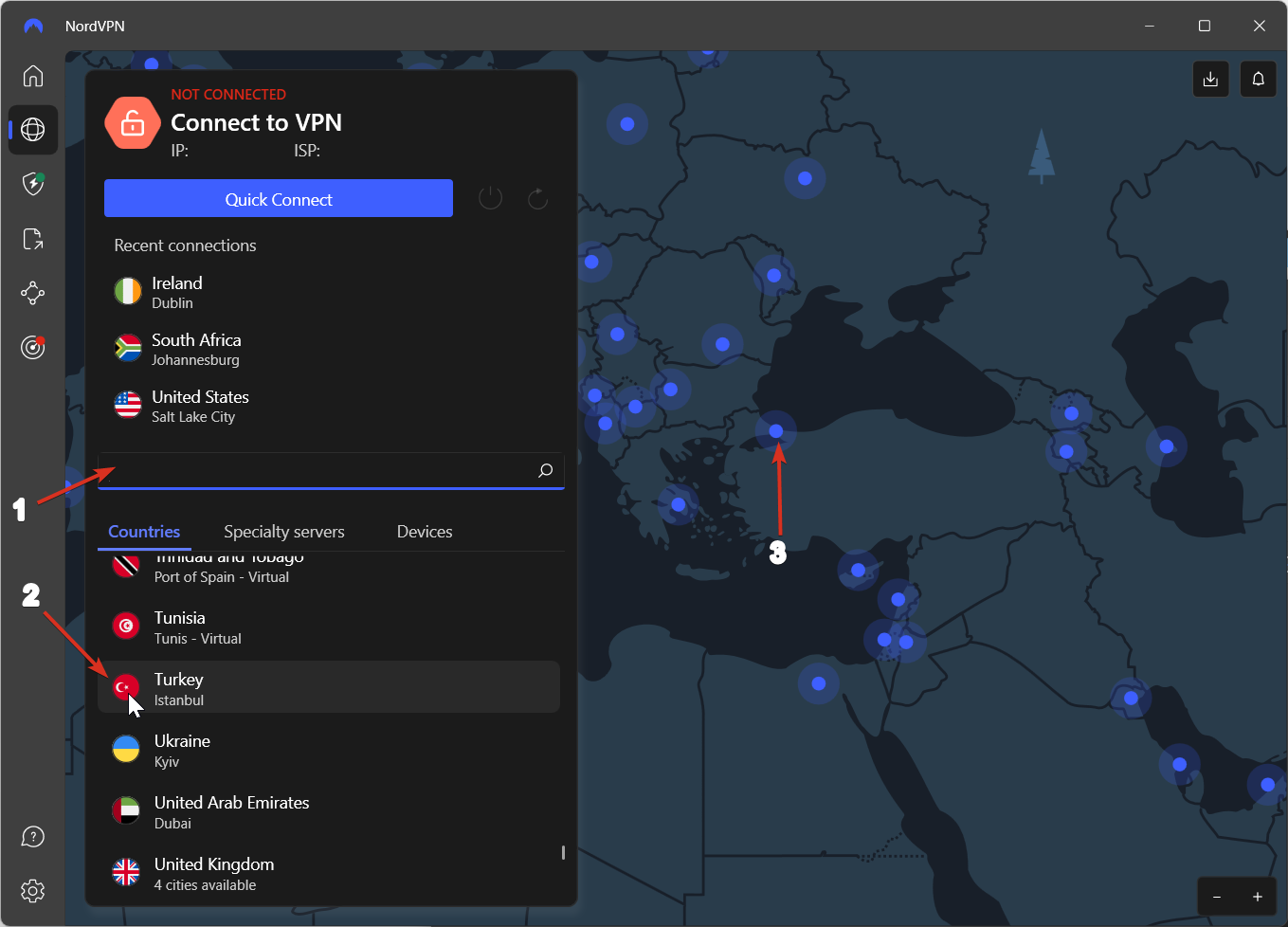Select United Kingdom 4 cities available
The image size is (1288, 927).
(329, 872)
